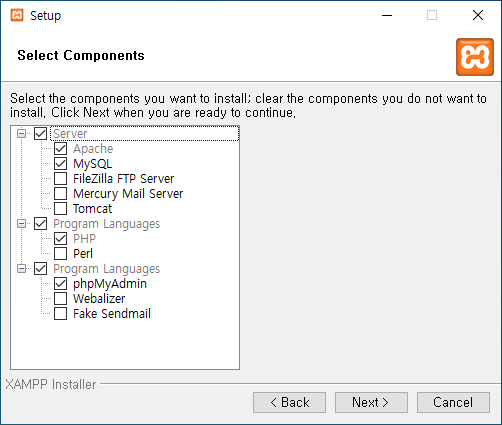The width and height of the screenshot is (502, 425).
Task: Select the PHP tree item label
Action: tap(84, 239)
